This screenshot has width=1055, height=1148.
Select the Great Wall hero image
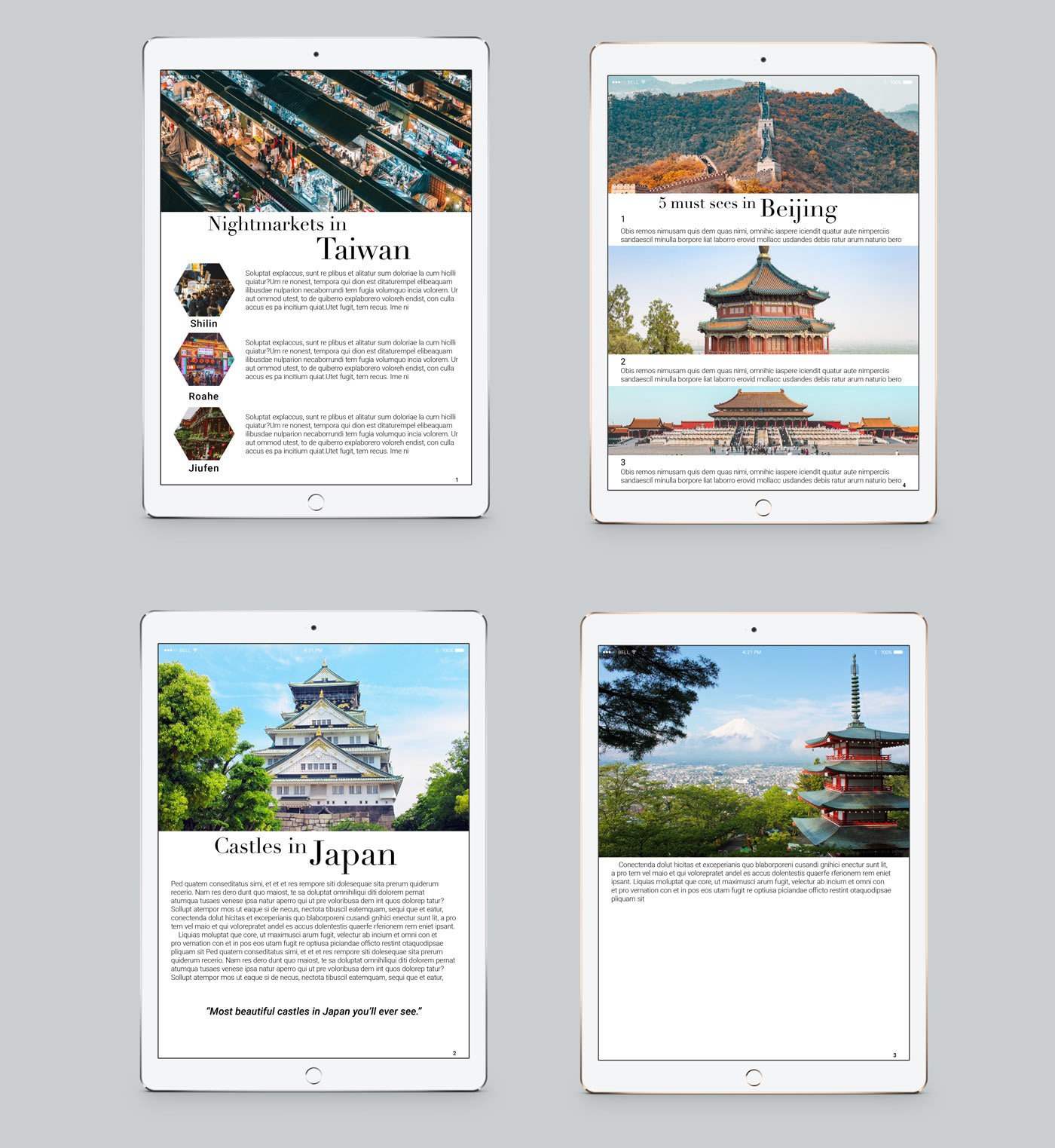tap(763, 135)
